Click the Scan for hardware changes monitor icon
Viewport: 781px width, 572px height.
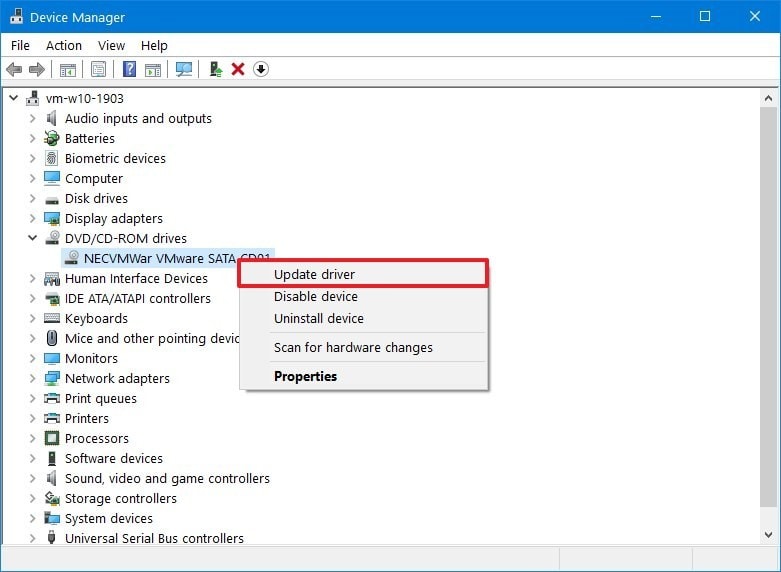[184, 69]
